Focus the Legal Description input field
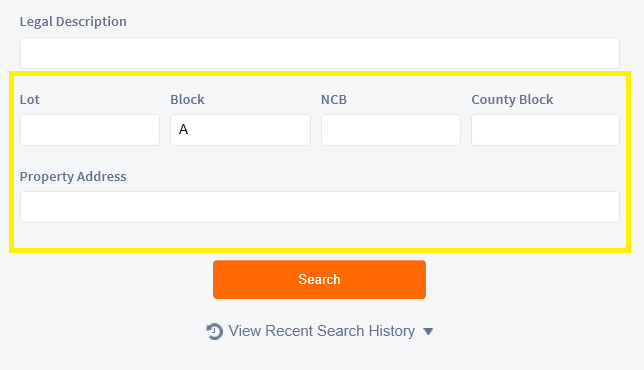644x370 pixels. [x=320, y=53]
